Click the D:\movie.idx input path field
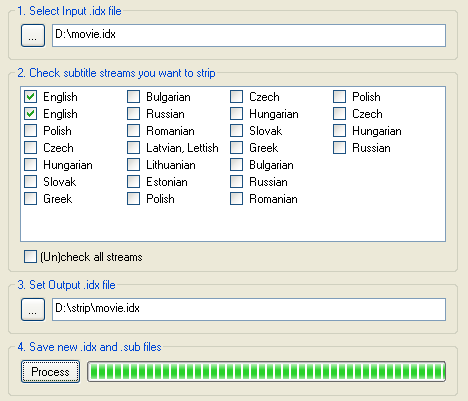This screenshot has width=468, height=401. tap(249, 35)
